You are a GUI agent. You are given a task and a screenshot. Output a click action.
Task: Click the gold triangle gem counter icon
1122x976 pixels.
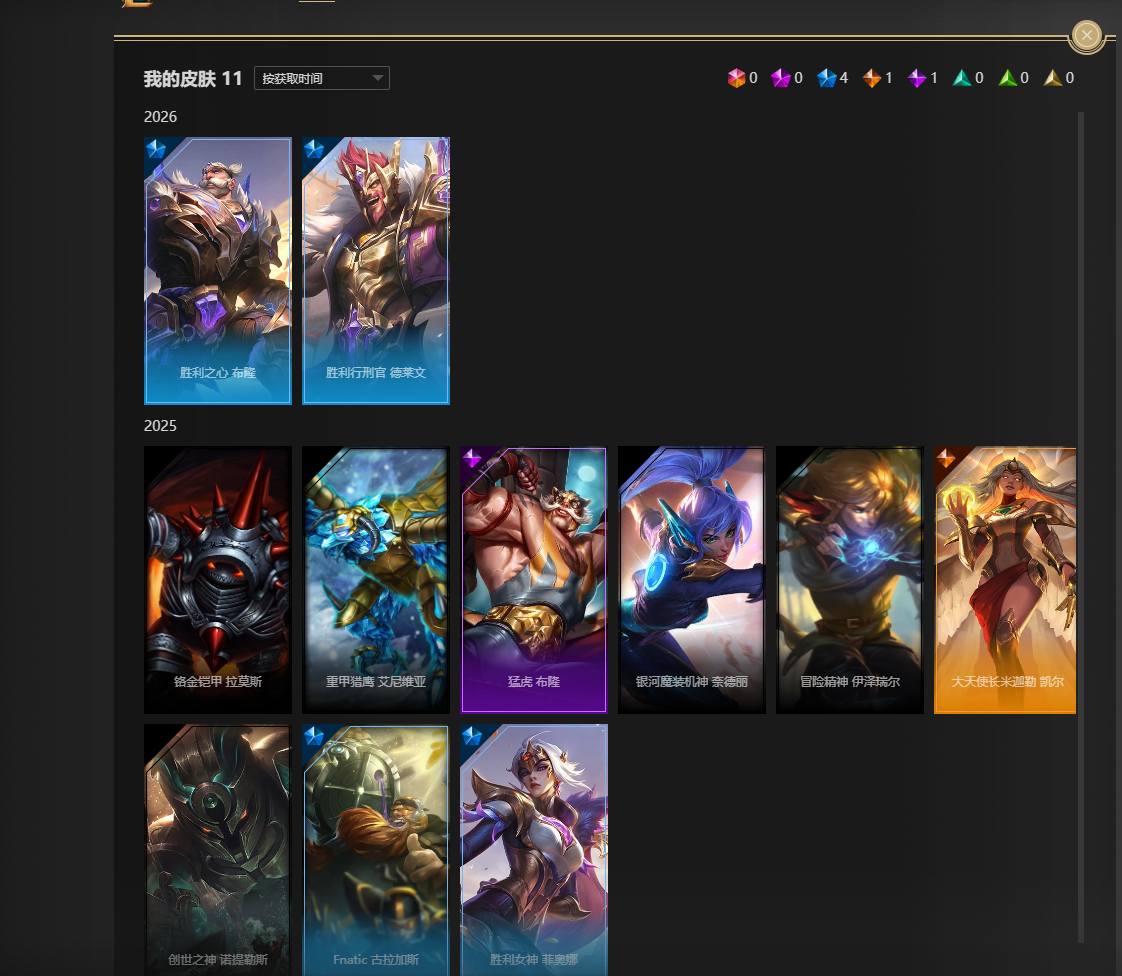click(1053, 78)
